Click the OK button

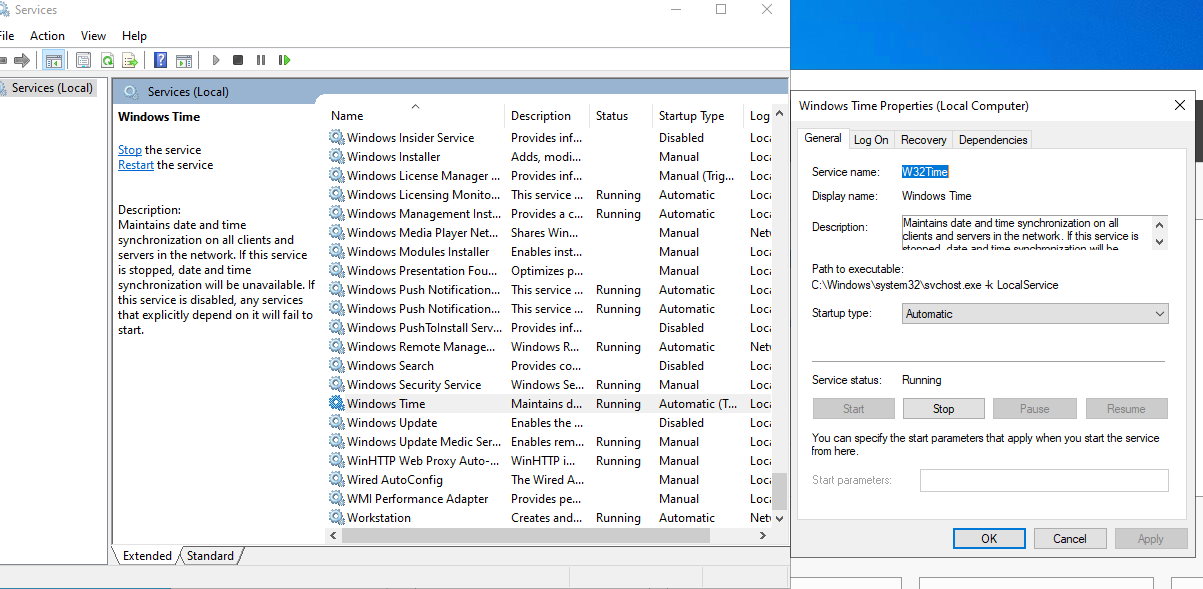989,538
